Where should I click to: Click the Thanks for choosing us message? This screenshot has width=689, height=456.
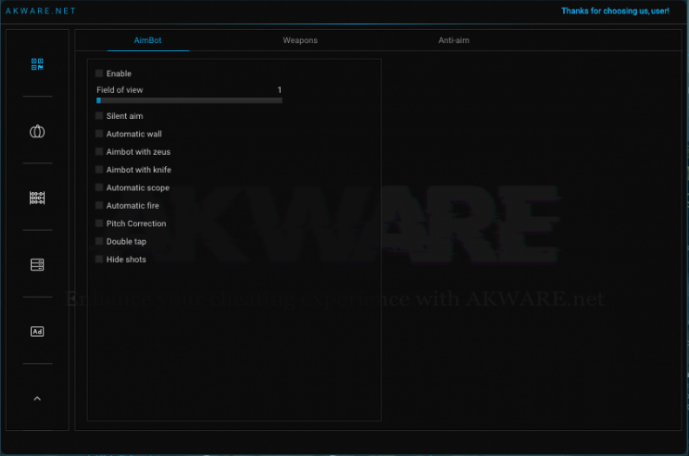(x=615, y=11)
